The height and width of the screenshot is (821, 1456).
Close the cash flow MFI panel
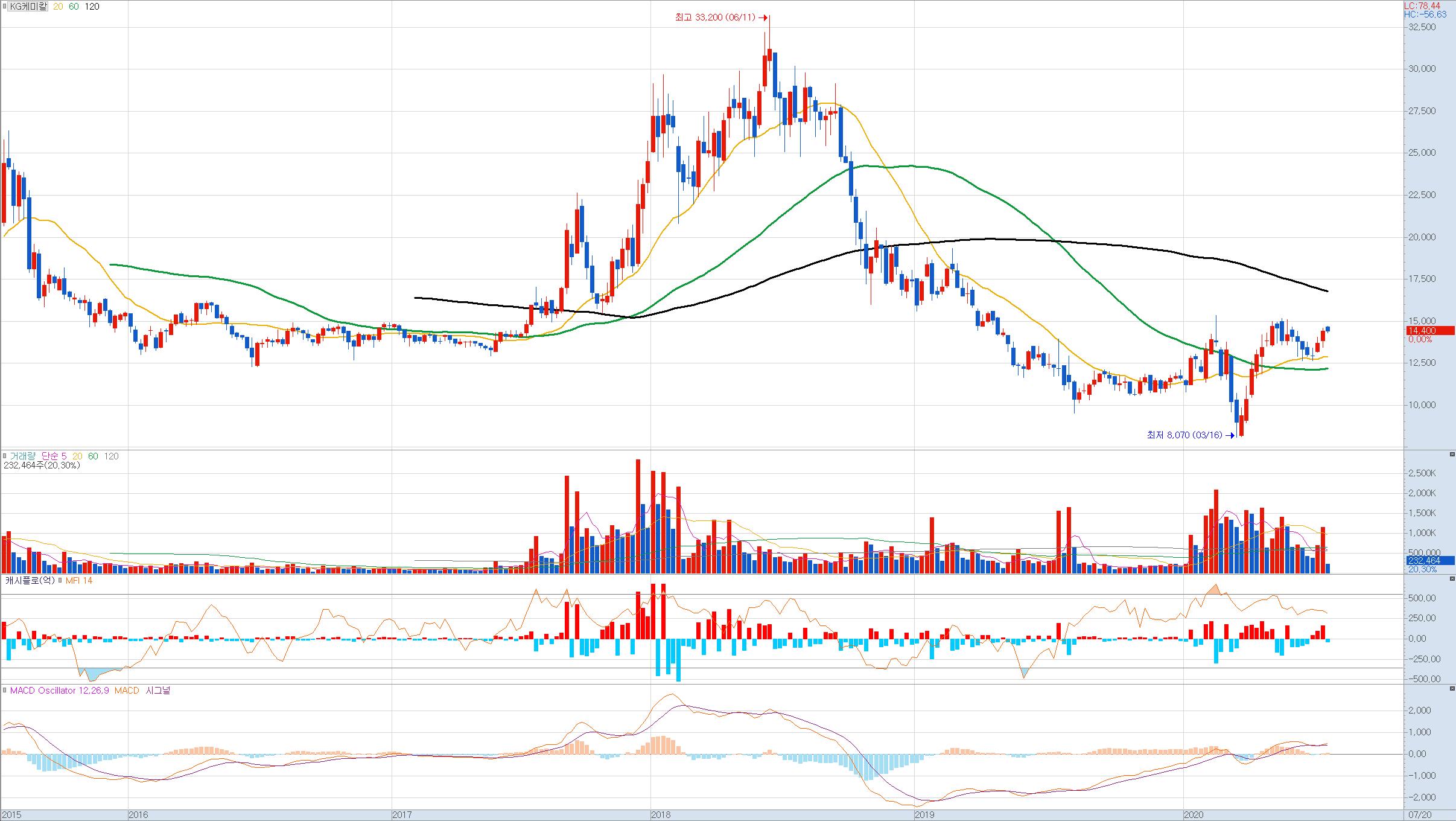pyautogui.click(x=1452, y=579)
